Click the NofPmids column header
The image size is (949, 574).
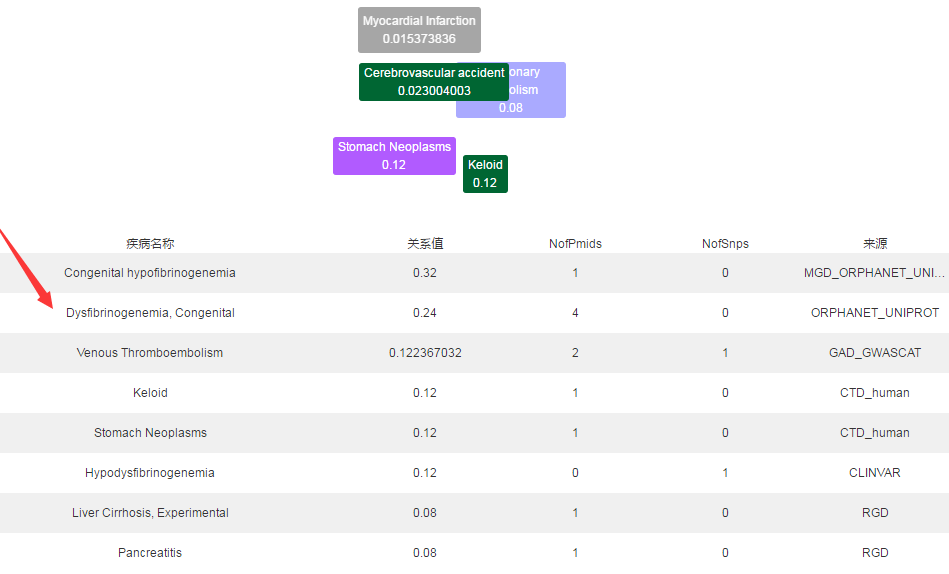[x=575, y=243]
